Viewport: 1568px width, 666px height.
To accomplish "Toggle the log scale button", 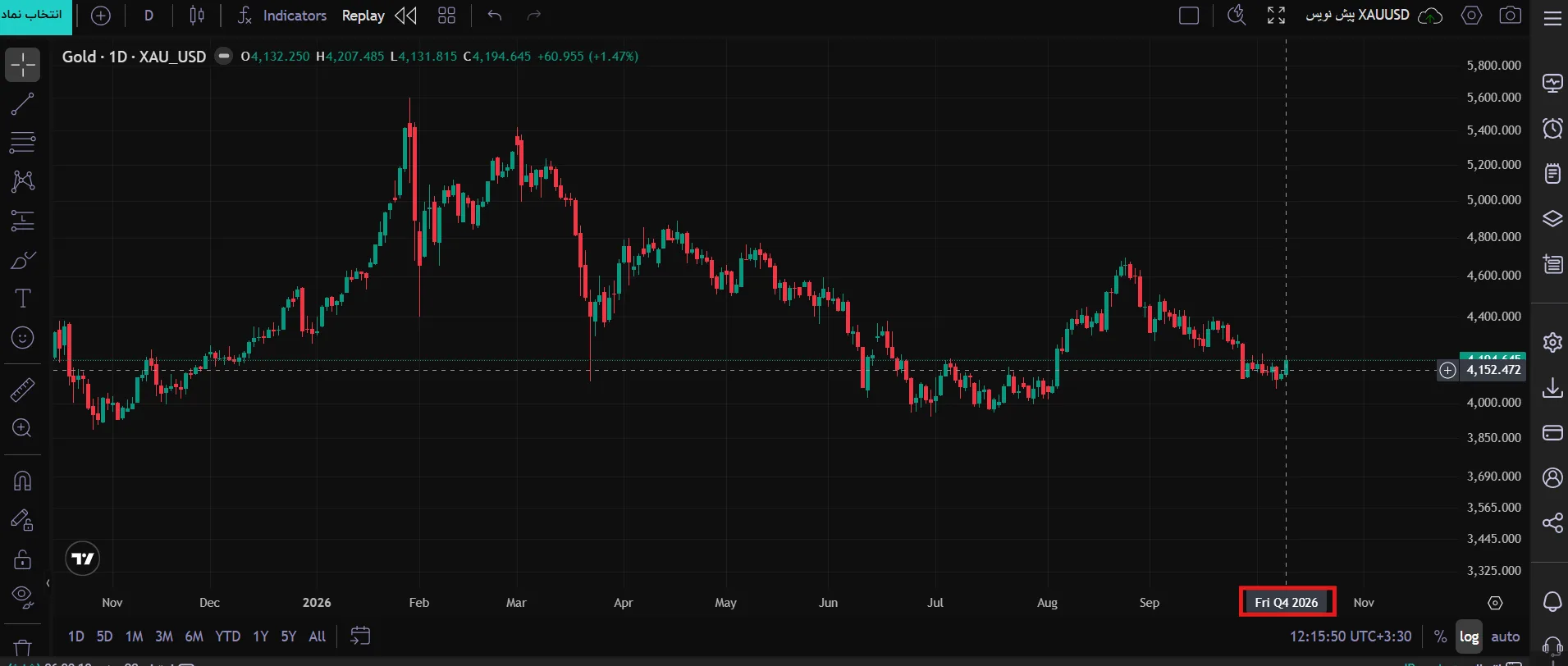I will point(1470,636).
